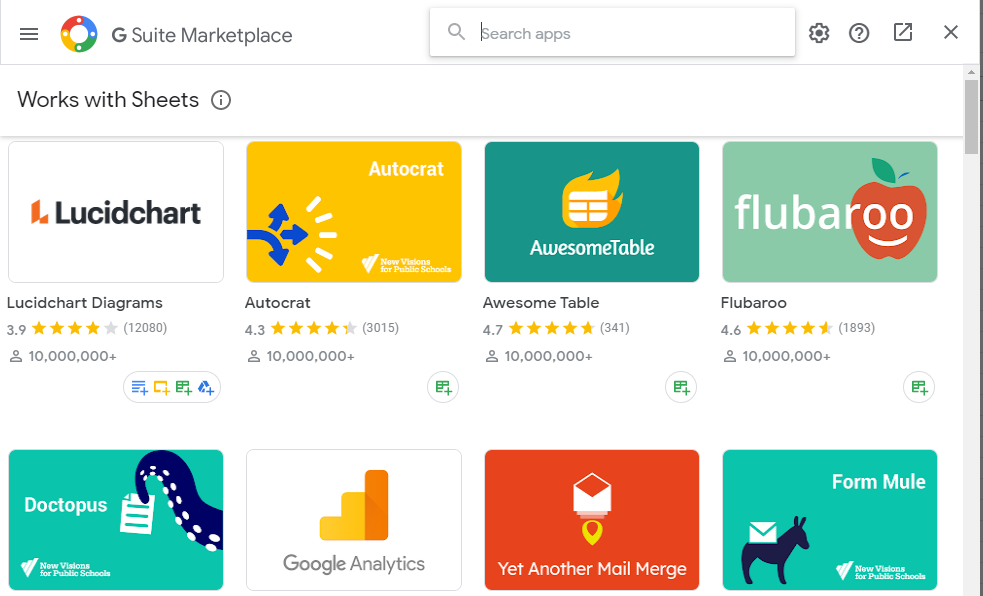983x596 pixels.
Task: Open the Doctopus app card
Action: pos(116,520)
